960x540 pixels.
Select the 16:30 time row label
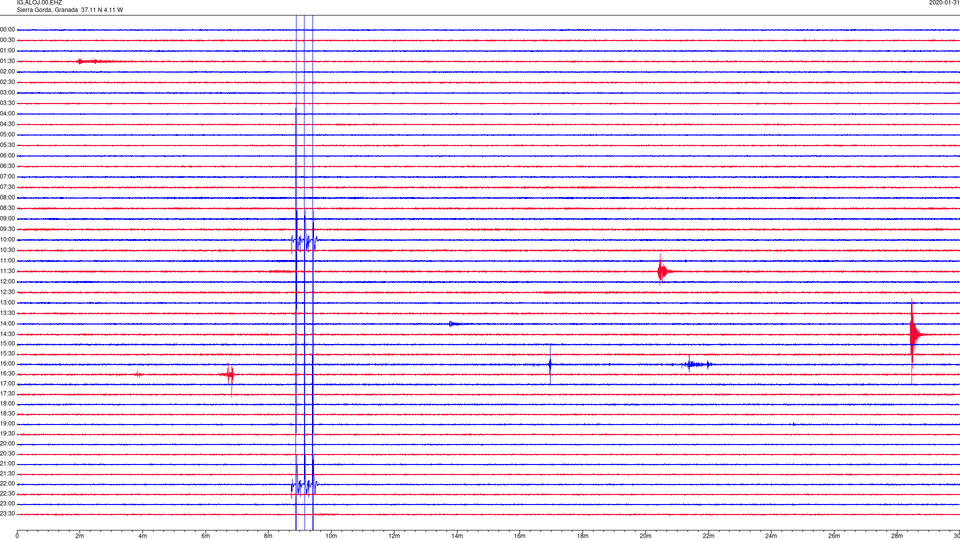coord(7,373)
